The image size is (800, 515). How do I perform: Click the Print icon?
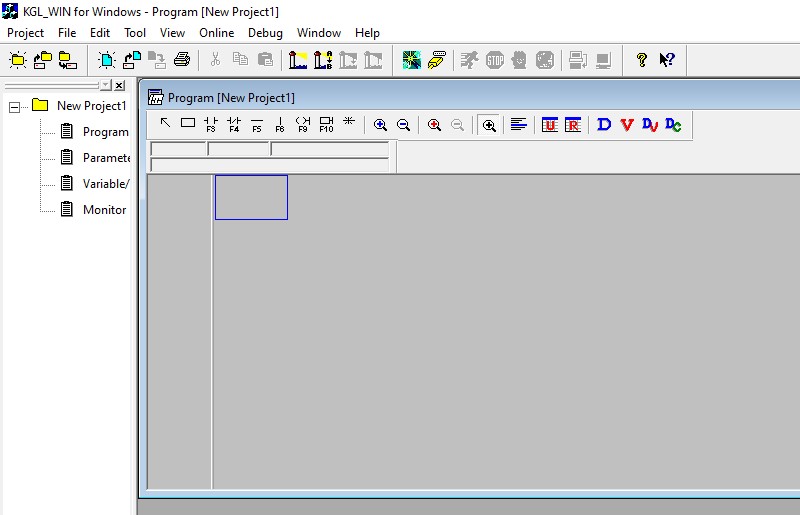point(182,60)
